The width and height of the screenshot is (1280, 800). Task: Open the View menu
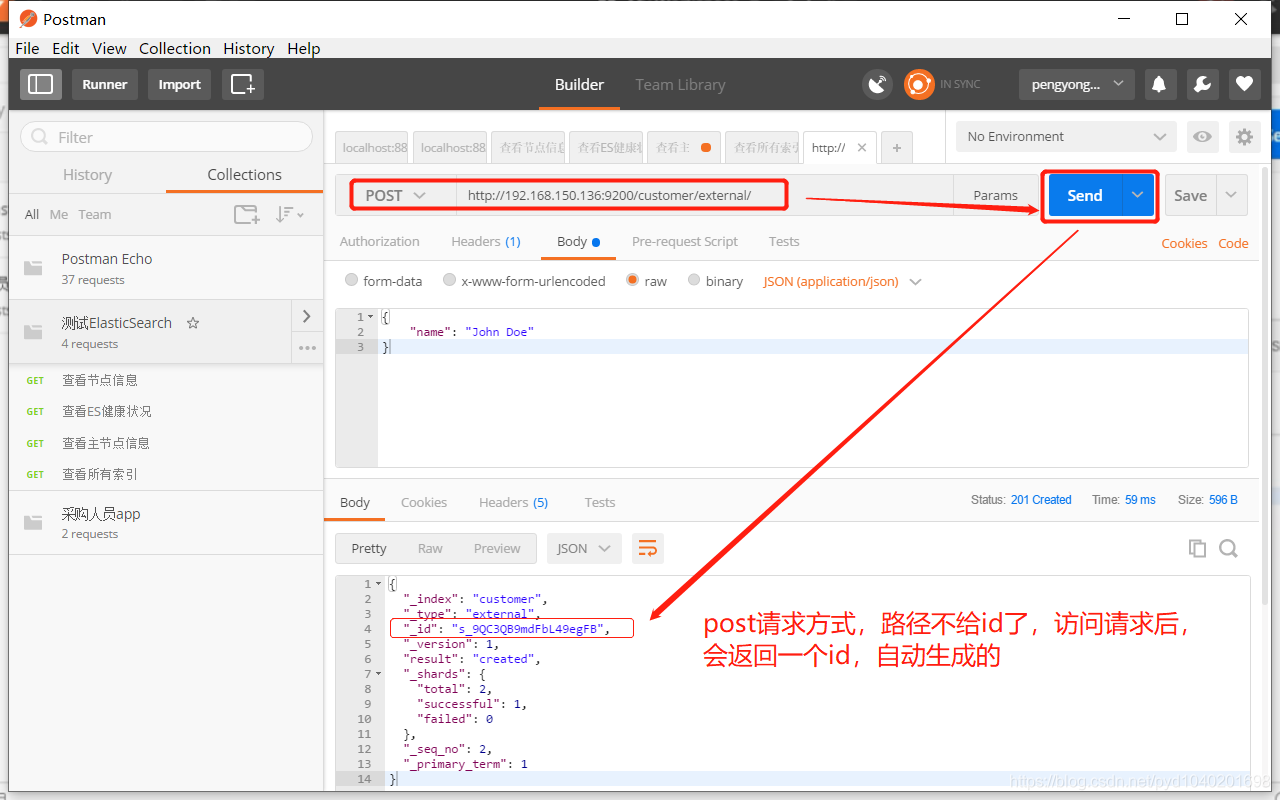pyautogui.click(x=109, y=48)
